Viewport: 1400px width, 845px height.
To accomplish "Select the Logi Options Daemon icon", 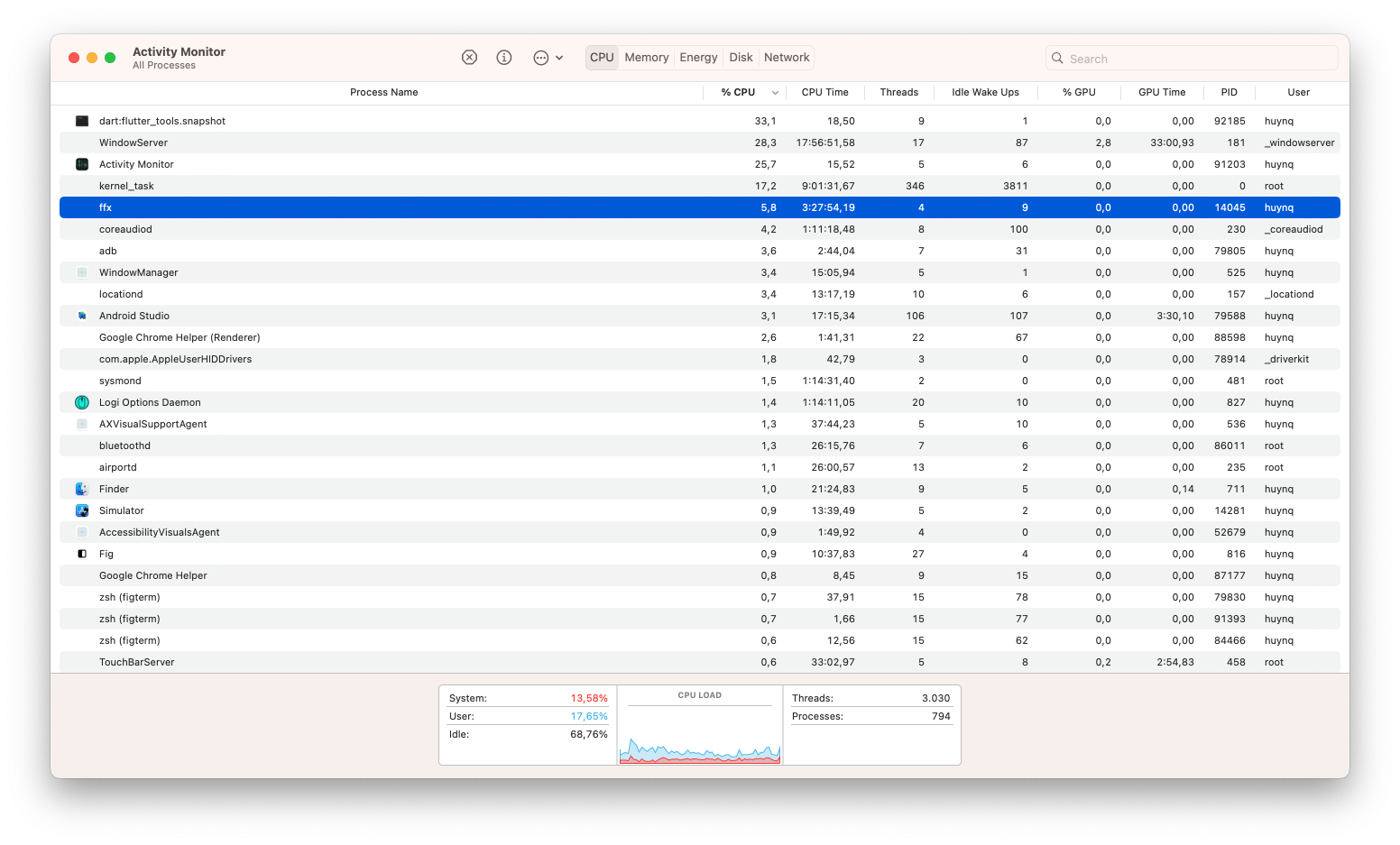I will (81, 402).
